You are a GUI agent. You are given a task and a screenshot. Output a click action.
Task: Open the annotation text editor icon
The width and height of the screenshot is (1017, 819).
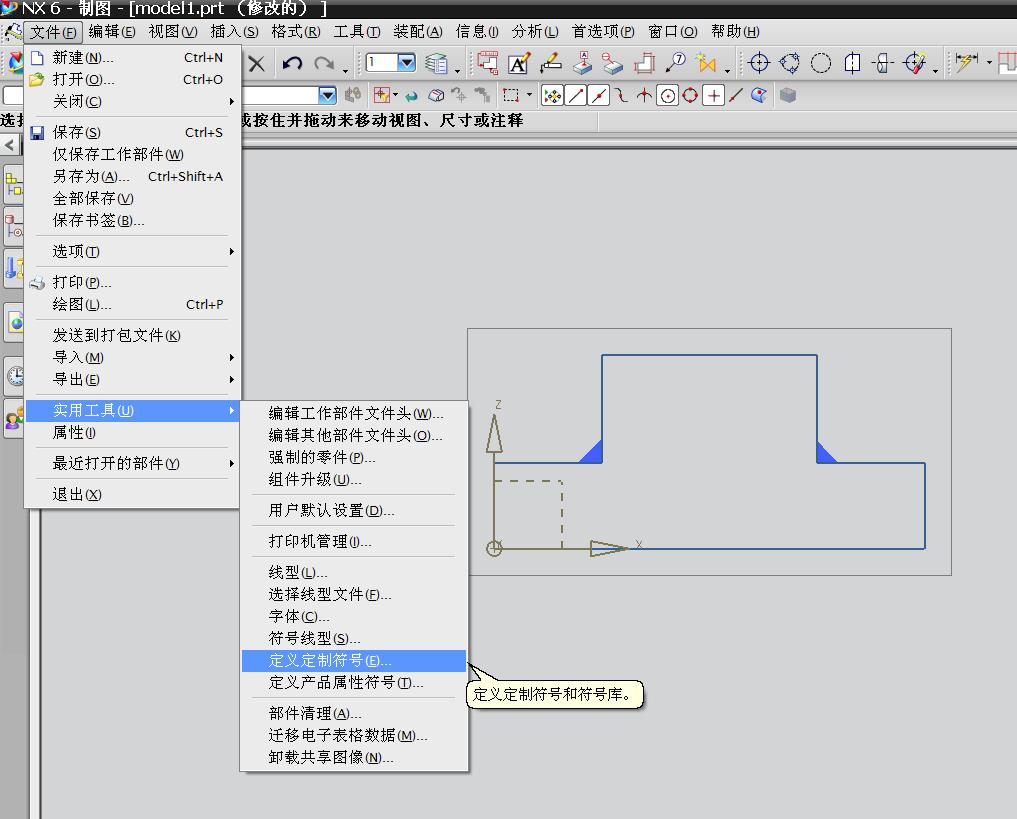click(x=518, y=64)
